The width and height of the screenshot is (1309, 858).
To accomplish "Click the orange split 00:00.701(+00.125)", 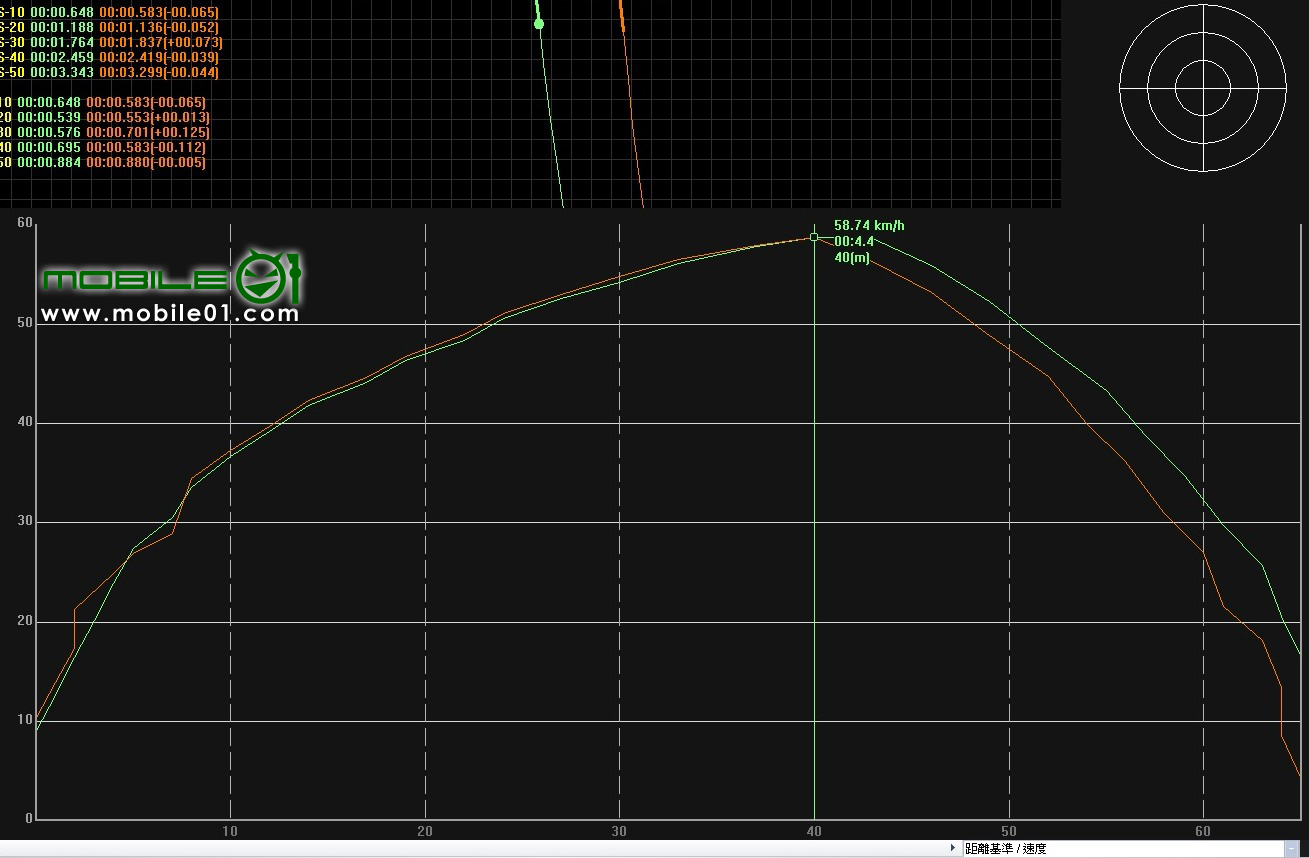I will [148, 132].
